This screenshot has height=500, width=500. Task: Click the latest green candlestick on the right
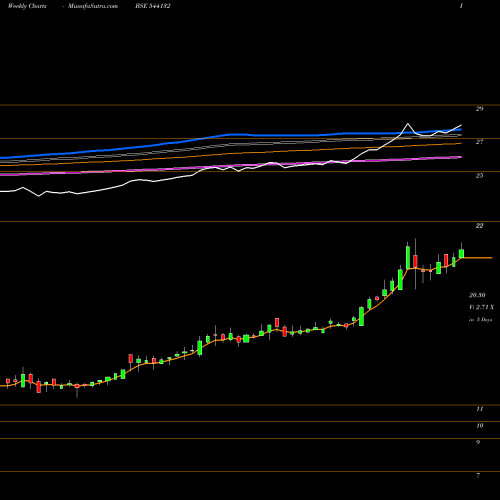coord(461,253)
